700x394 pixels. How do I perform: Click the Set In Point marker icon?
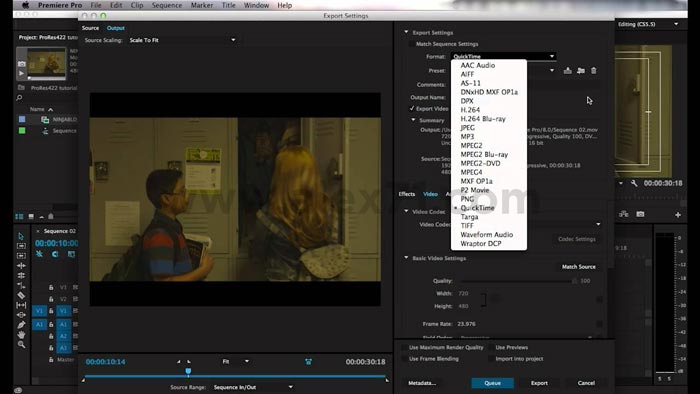(179, 361)
